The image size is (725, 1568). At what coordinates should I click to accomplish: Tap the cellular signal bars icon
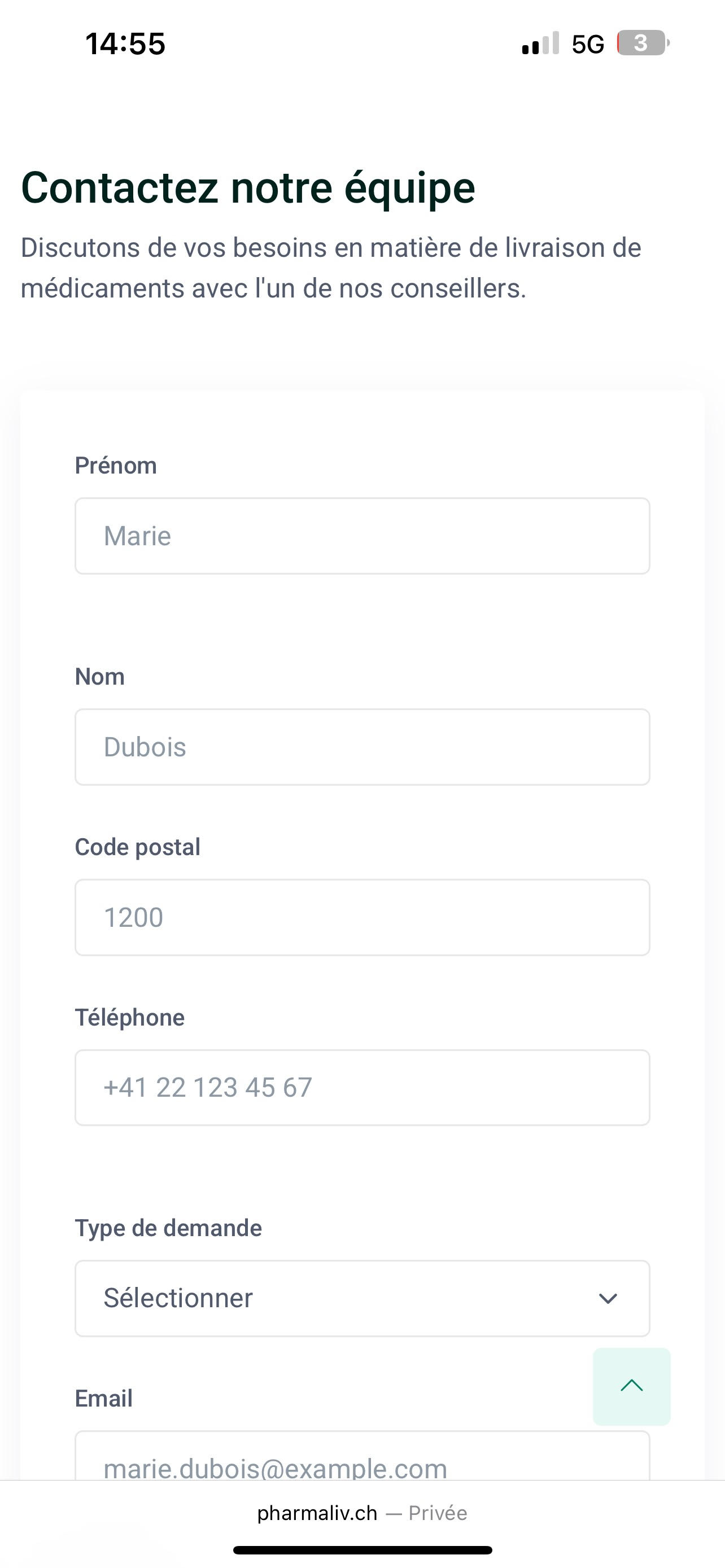540,44
